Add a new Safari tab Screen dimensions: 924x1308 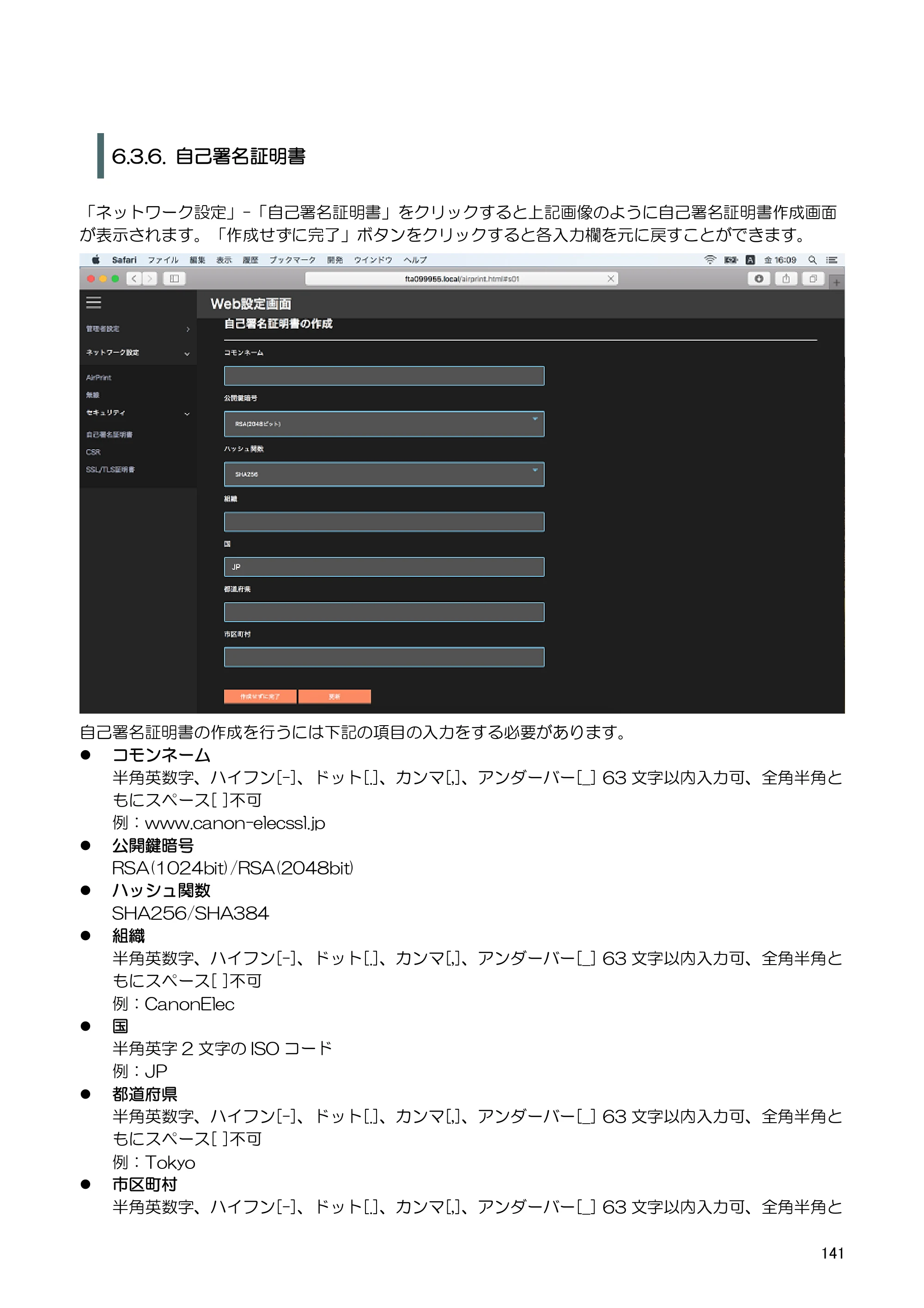pyautogui.click(x=836, y=282)
